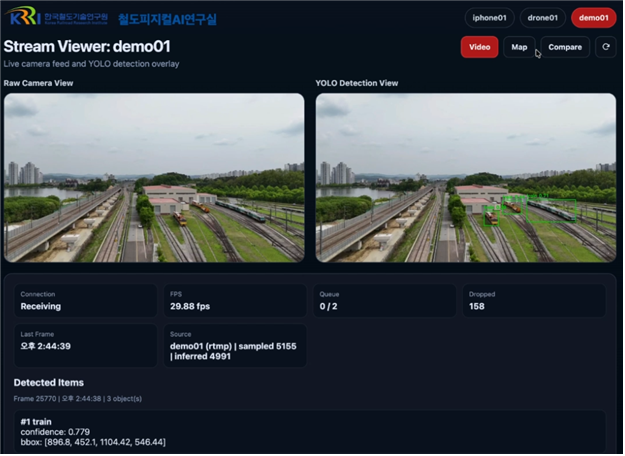The height and width of the screenshot is (456, 625).
Task: Select the #1 train detected item
Action: [311, 432]
